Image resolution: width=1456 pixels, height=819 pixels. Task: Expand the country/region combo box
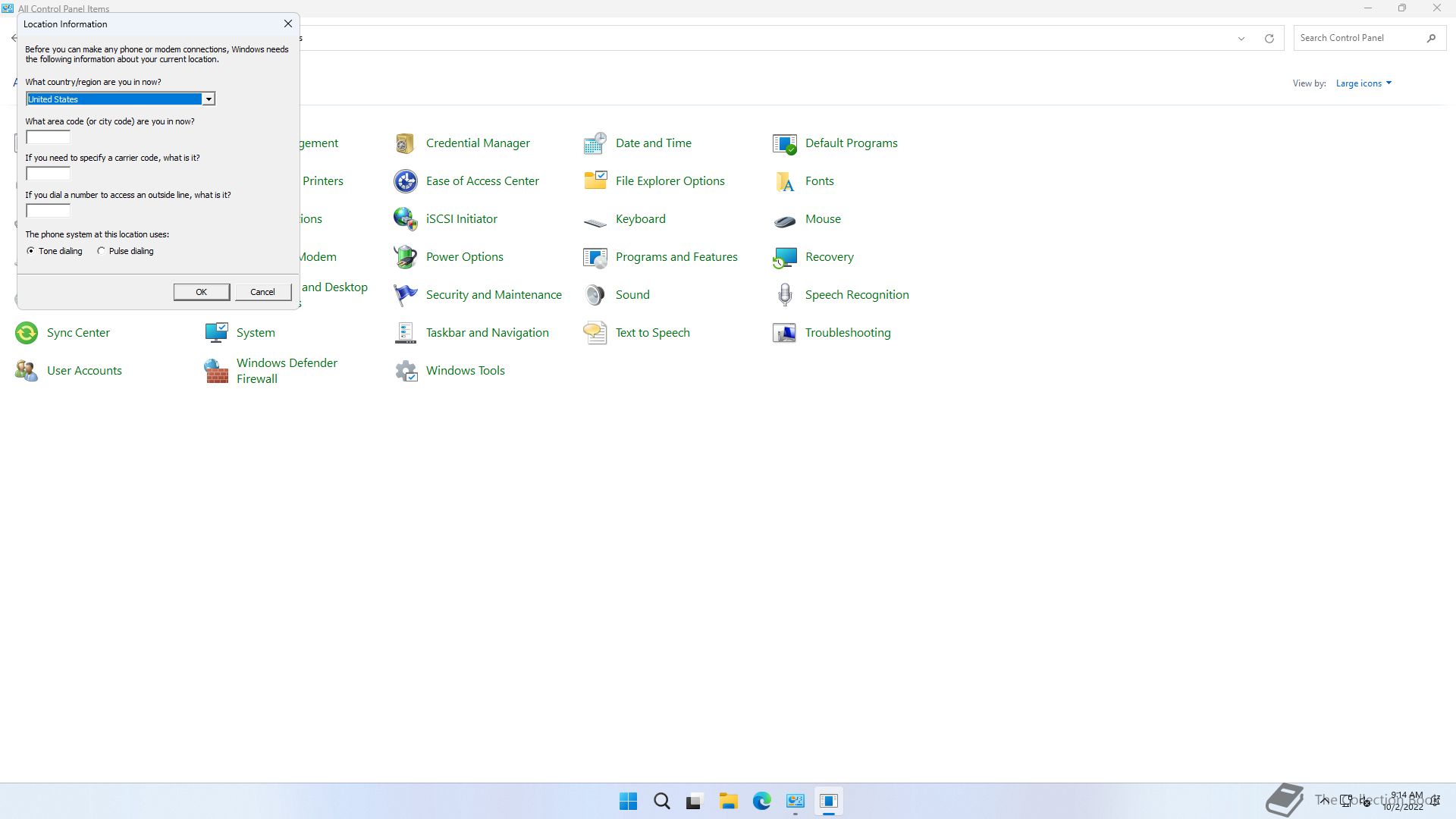(x=208, y=99)
